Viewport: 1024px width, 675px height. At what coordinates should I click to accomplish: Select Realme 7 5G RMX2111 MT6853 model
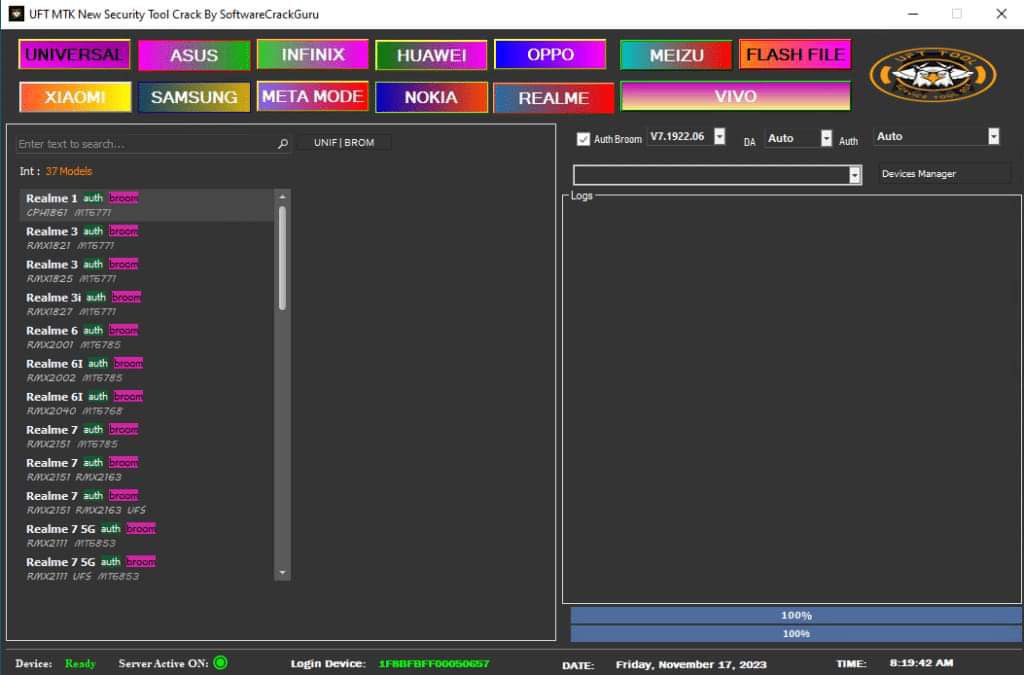[148, 536]
